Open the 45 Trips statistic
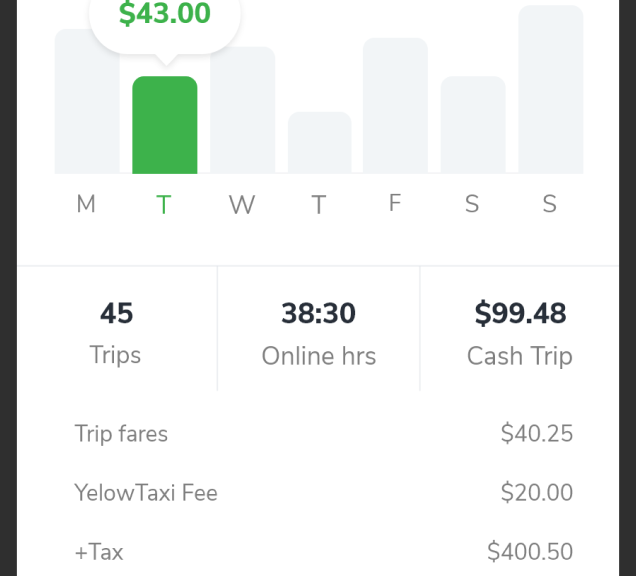Screen dimensions: 636x576 tap(116, 329)
